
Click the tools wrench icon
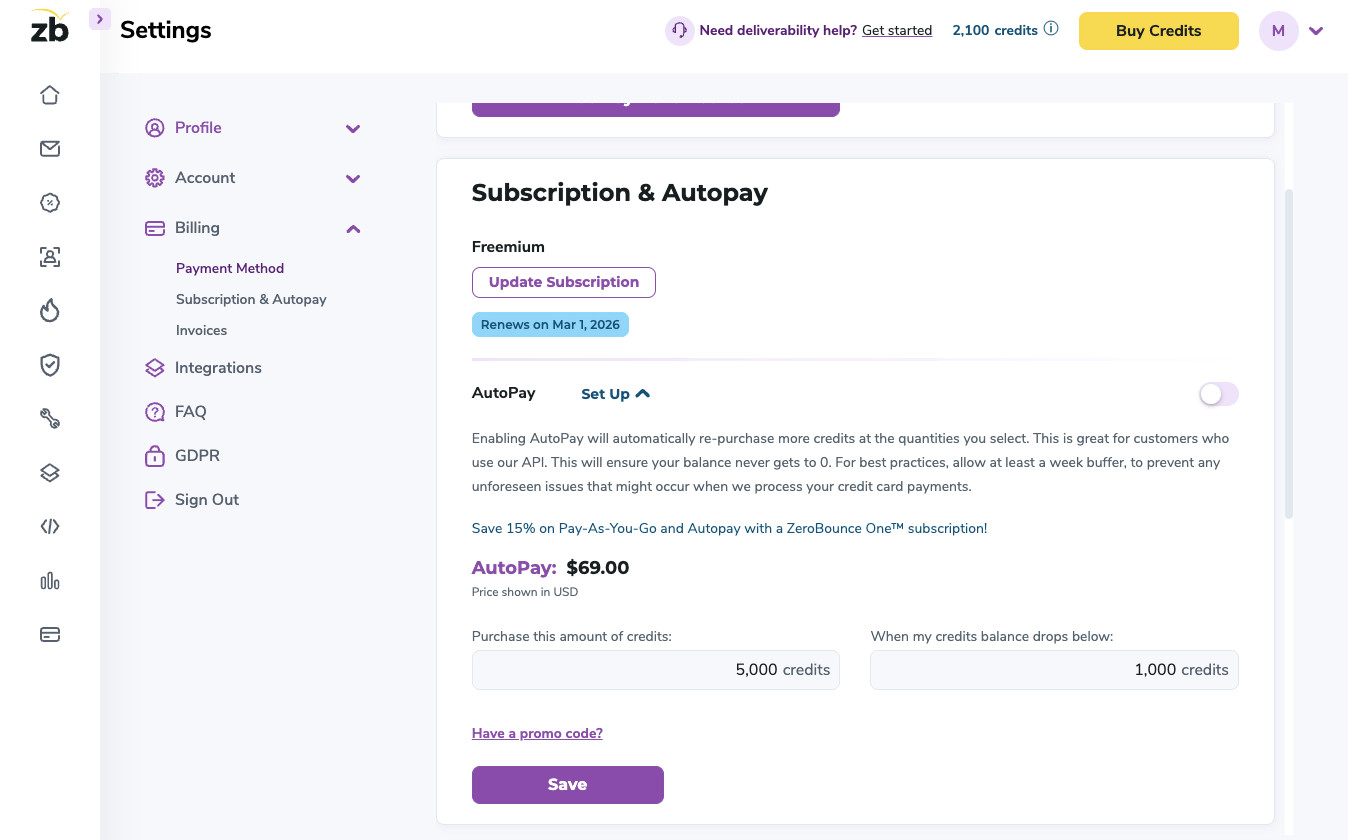tap(49, 418)
